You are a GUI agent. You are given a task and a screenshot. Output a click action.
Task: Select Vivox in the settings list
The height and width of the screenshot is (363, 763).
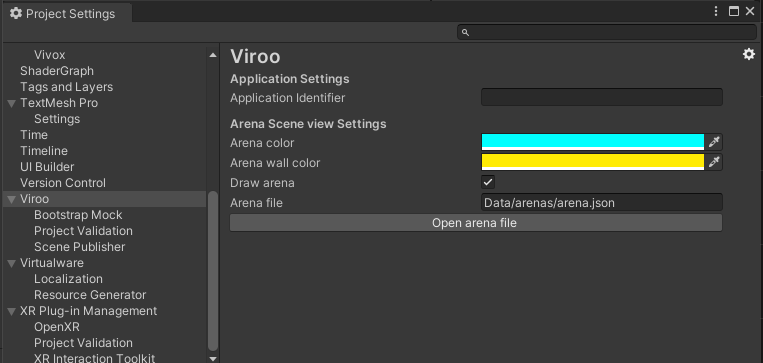[50, 55]
